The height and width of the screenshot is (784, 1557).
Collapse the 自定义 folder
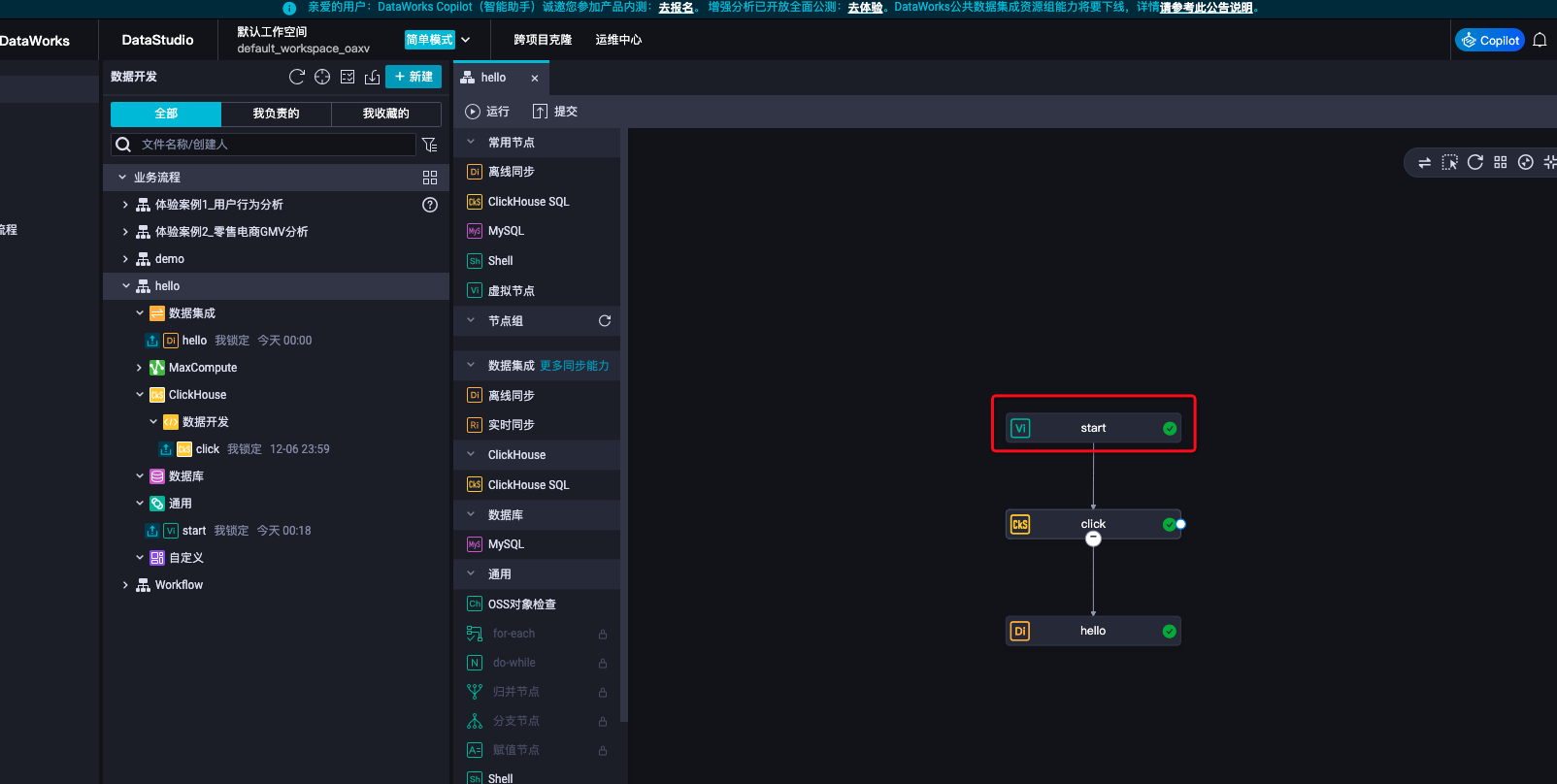[x=140, y=558]
